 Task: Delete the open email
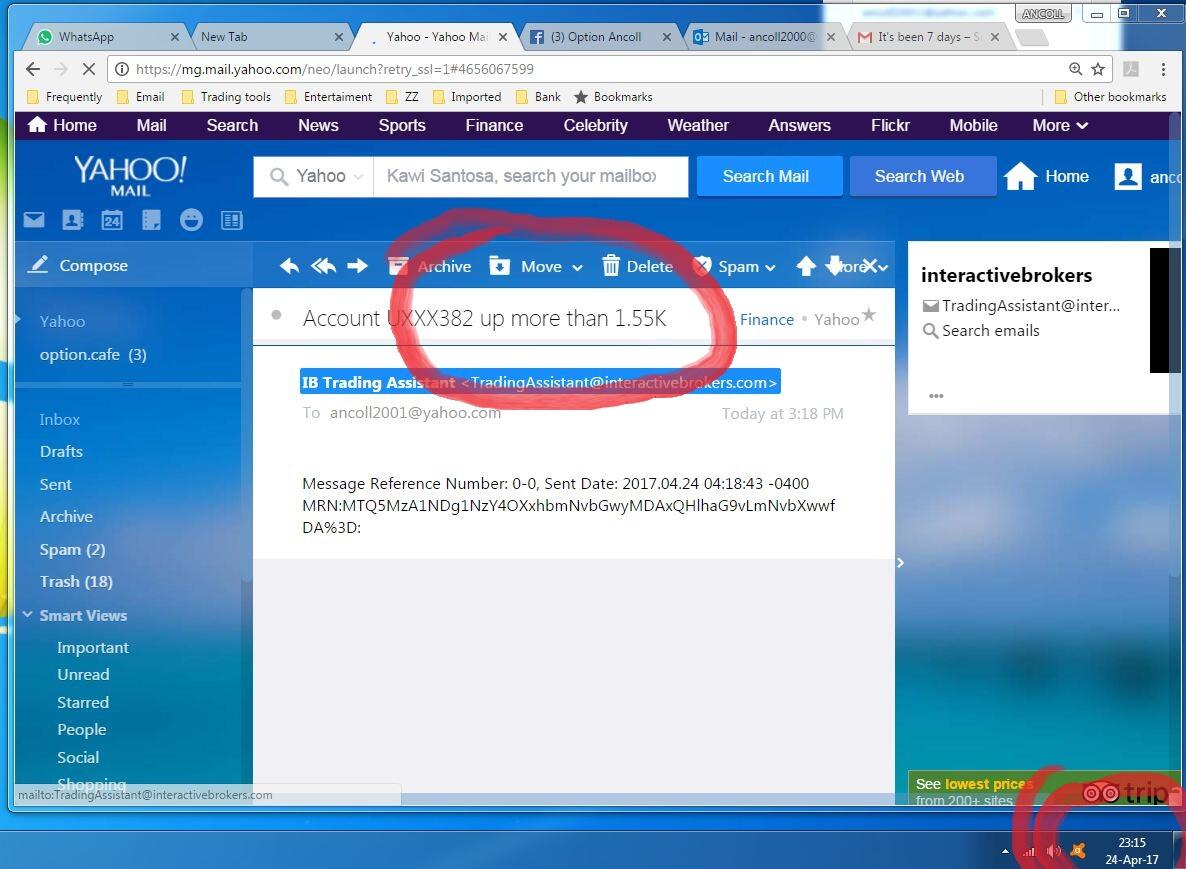click(638, 266)
